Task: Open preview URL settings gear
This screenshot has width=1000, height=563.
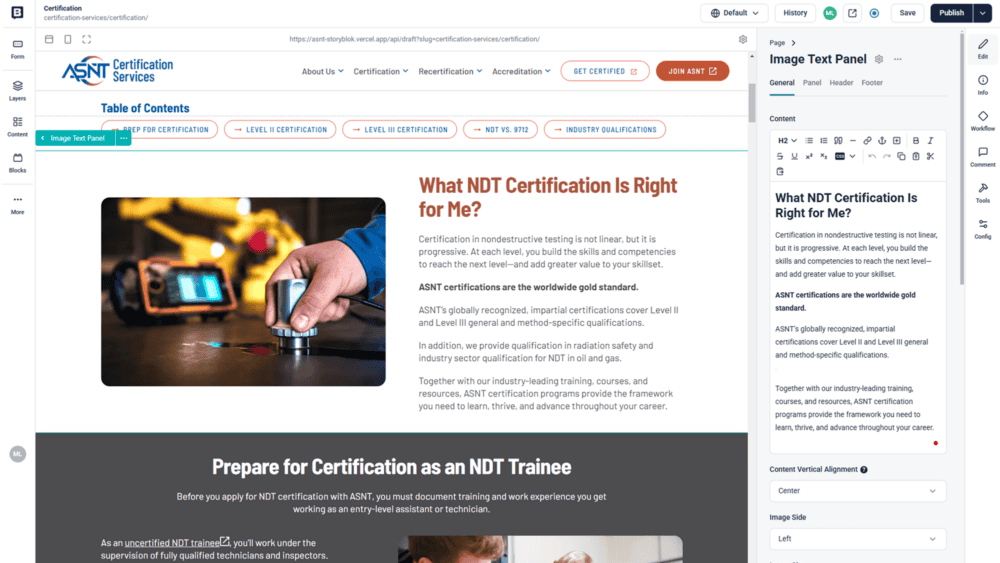Action: [743, 40]
